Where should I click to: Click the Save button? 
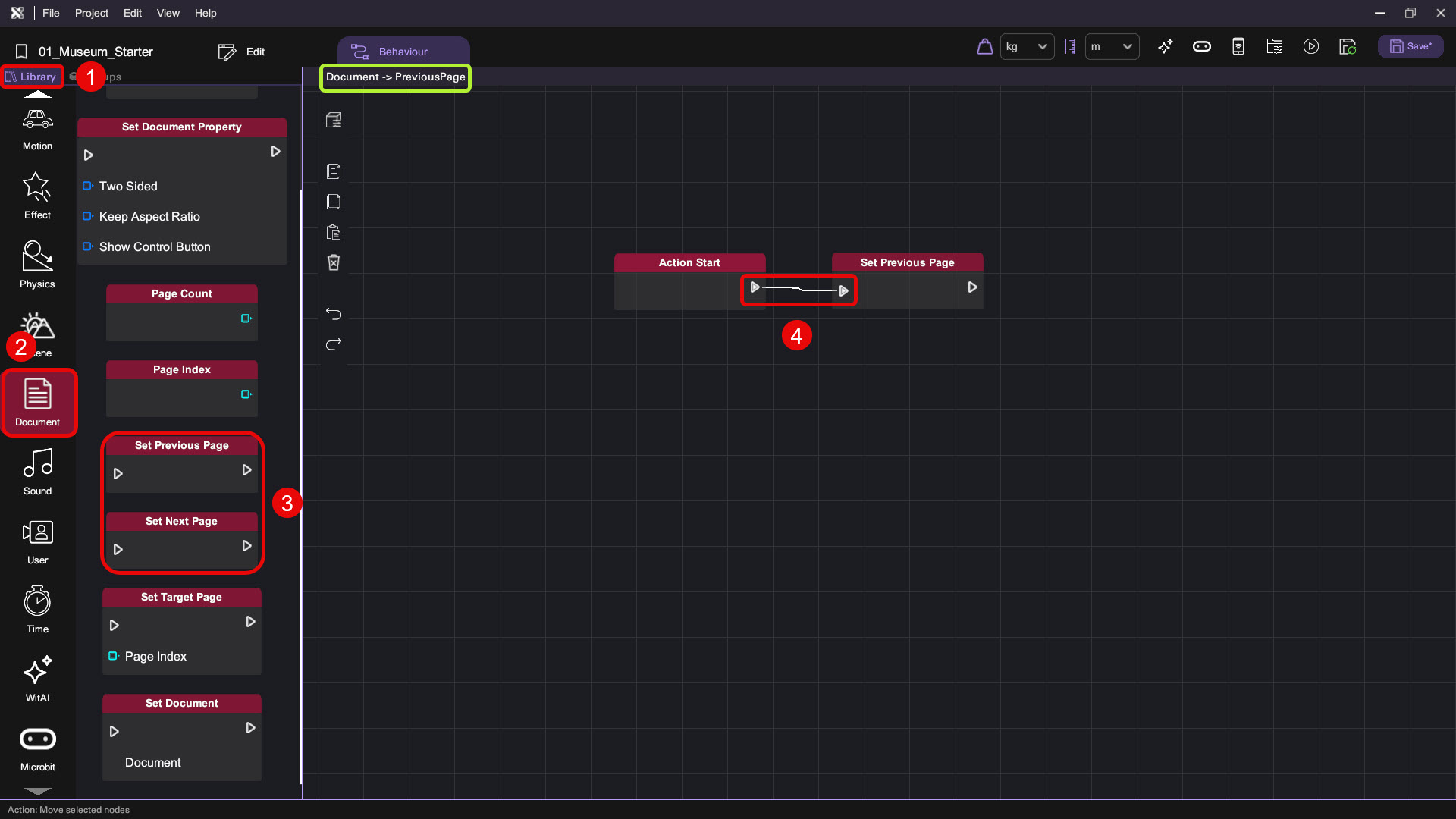point(1410,46)
